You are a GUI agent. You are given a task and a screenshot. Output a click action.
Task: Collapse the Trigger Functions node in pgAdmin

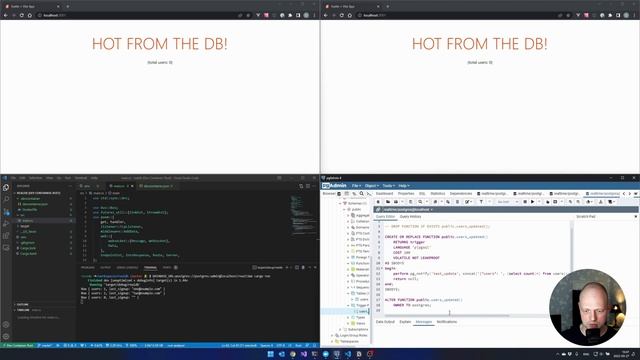coord(348,305)
